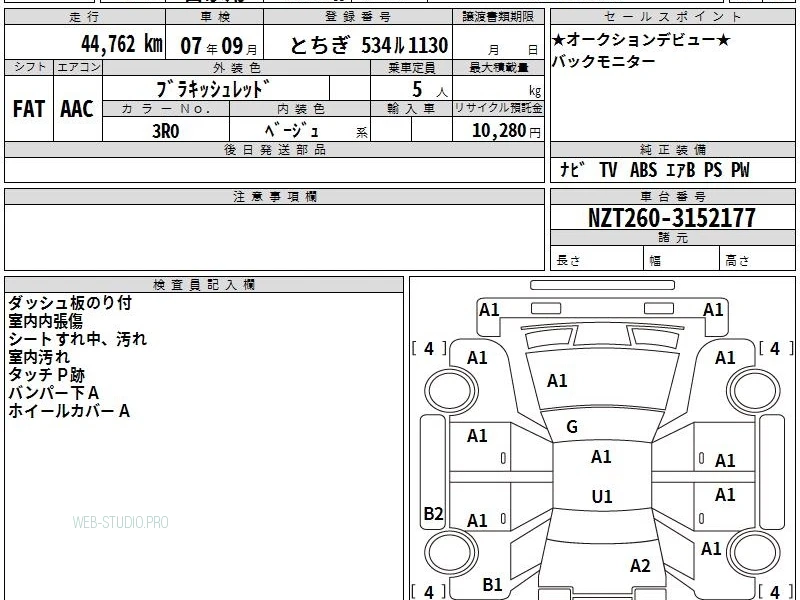This screenshot has height=600, width=800.
Task: Select the 走行 header cell
Action: 85,17
